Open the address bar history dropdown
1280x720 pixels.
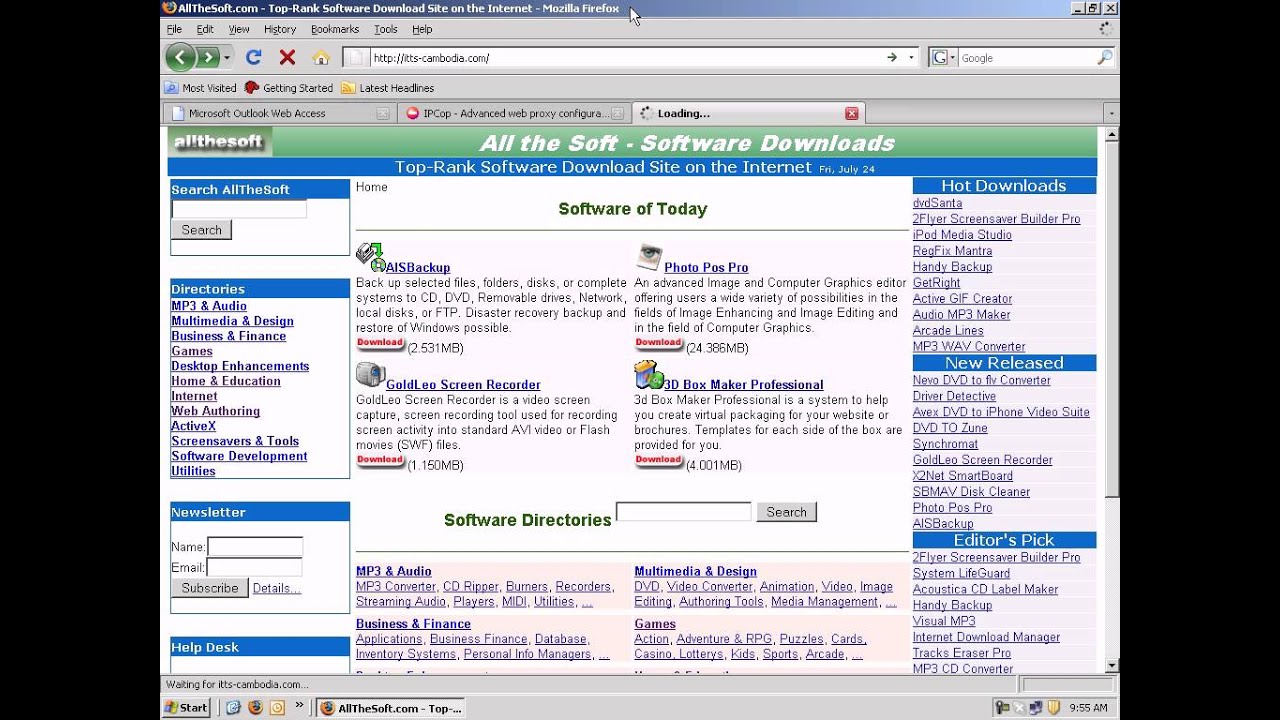point(911,58)
